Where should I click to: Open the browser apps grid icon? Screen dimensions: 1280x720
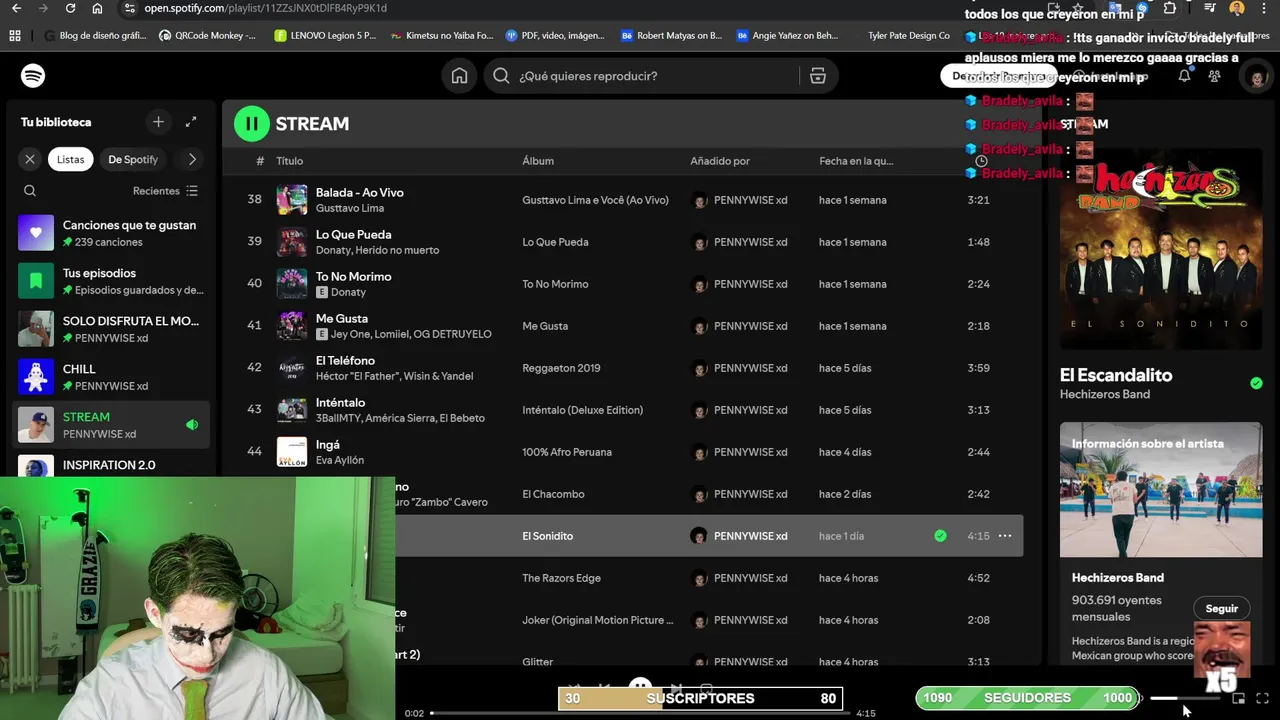tap(15, 35)
